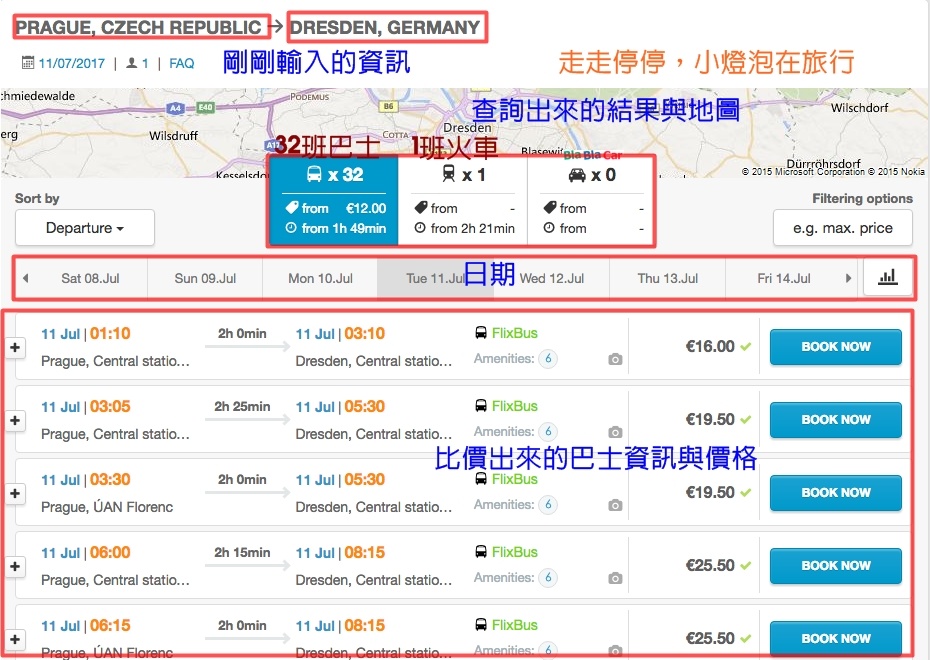Click the Dresden label on the map

coord(467,127)
